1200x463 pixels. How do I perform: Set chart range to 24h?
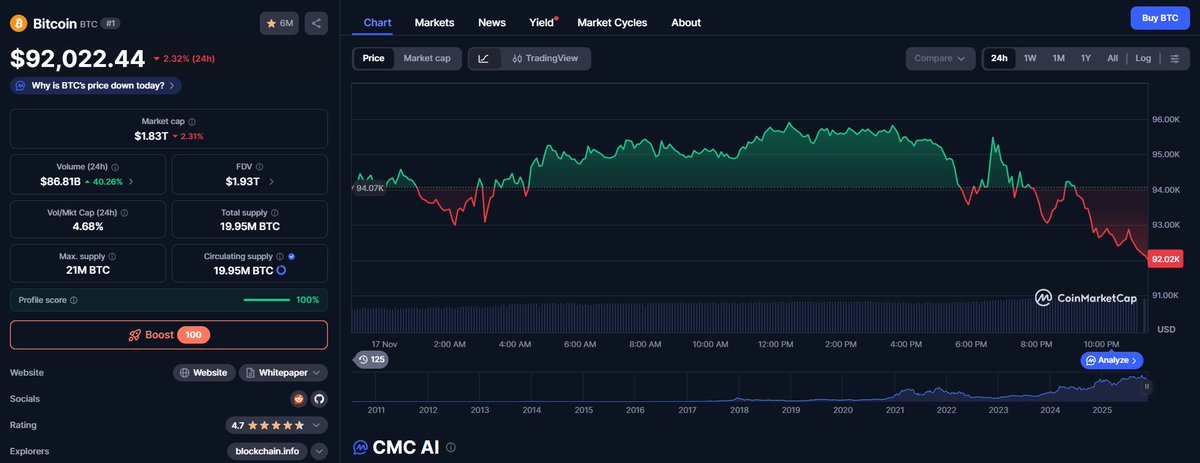(x=999, y=58)
